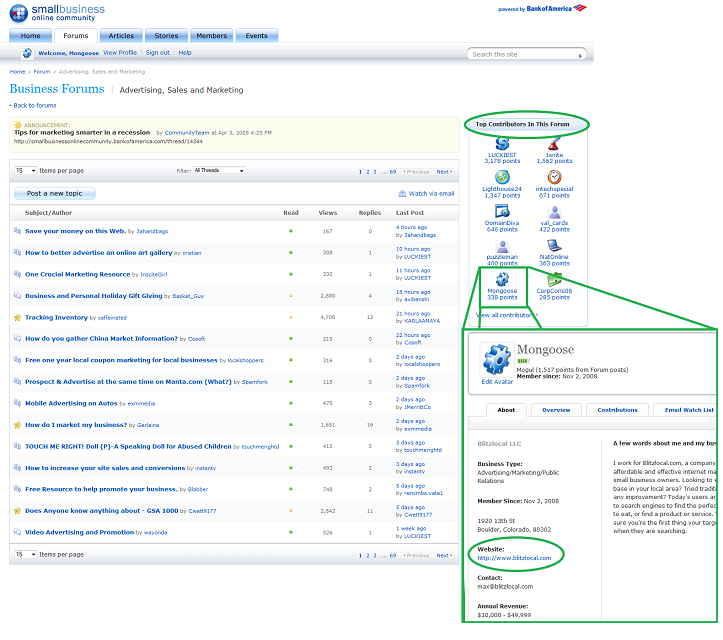Click Mongoose gear avatar in contributors

(502, 279)
